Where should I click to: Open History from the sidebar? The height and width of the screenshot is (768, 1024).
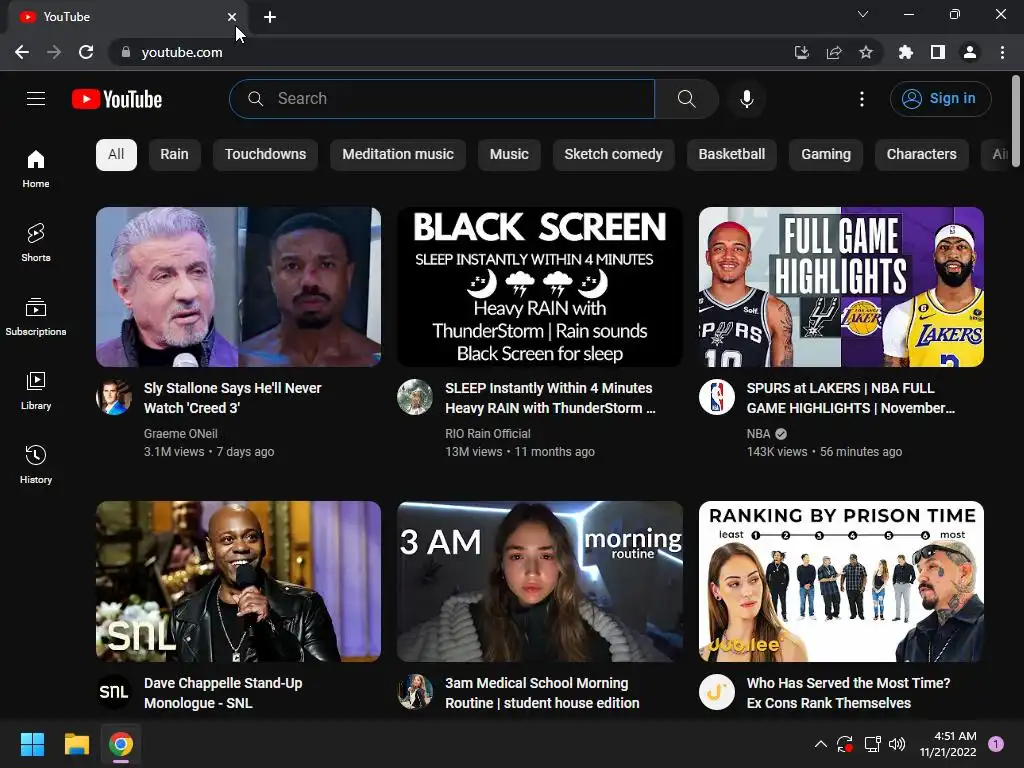(36, 464)
